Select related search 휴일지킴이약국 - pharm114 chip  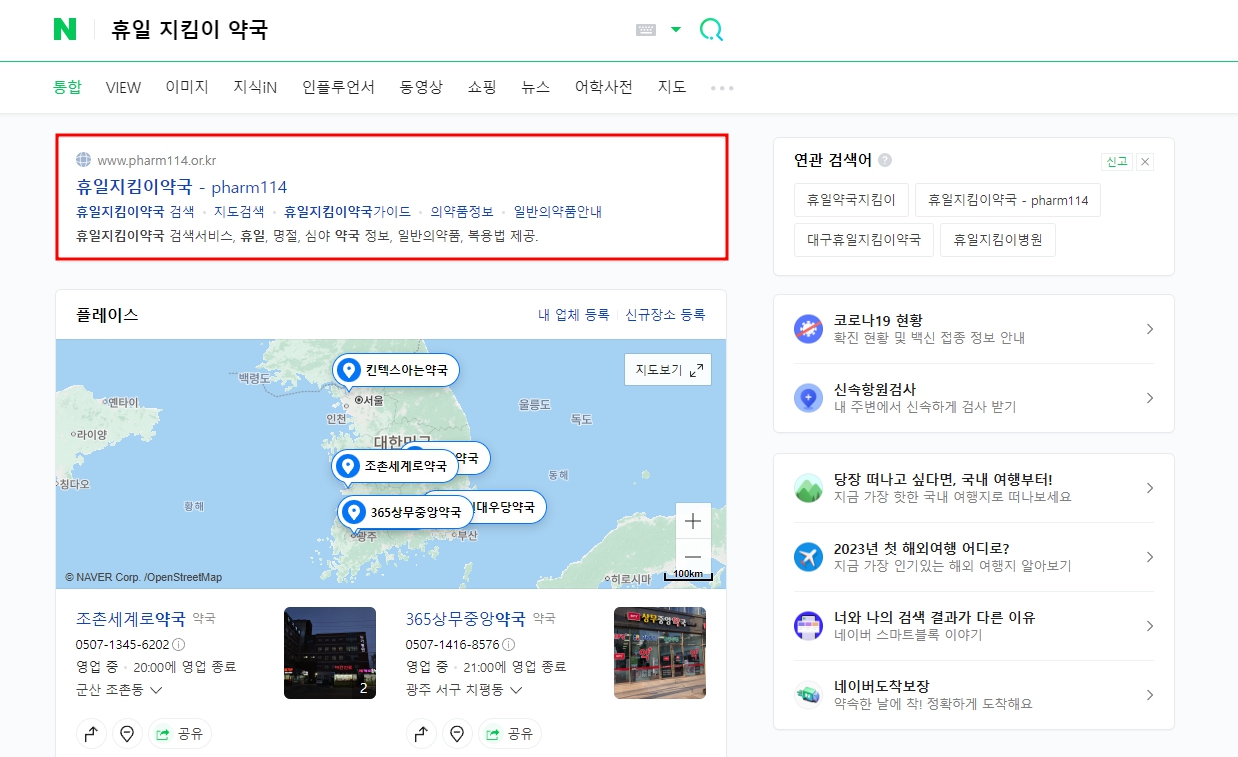[1008, 200]
